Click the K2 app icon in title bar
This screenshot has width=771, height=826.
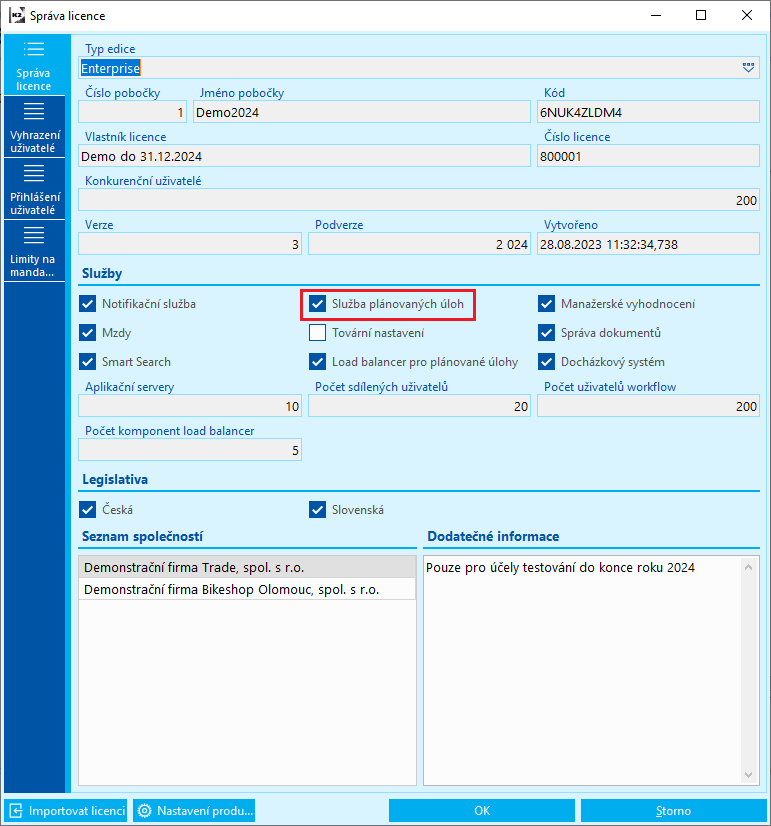click(17, 15)
